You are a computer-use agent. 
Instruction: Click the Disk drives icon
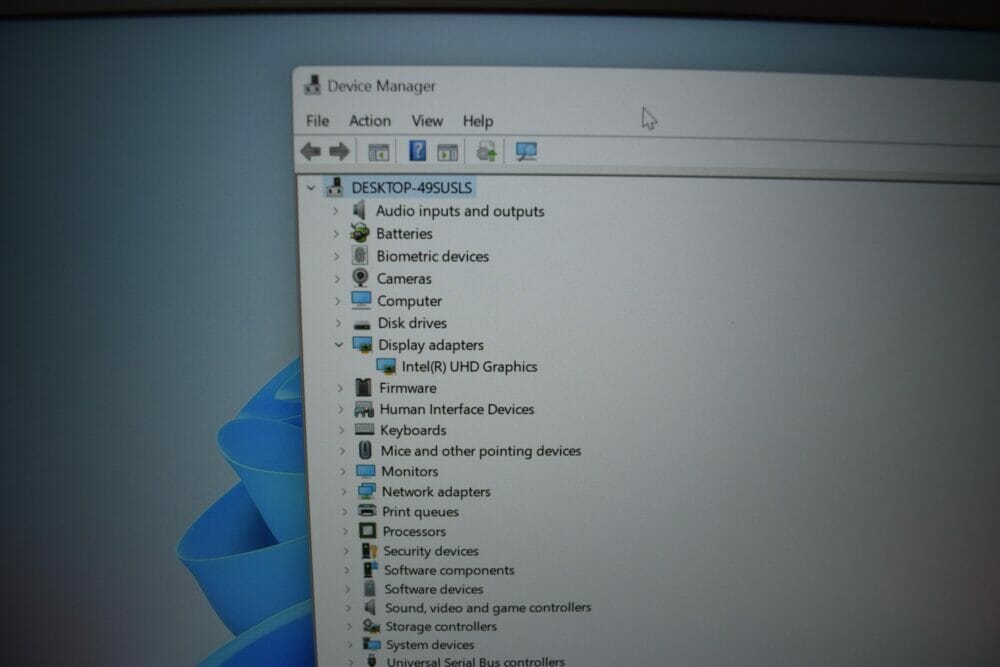pos(362,324)
